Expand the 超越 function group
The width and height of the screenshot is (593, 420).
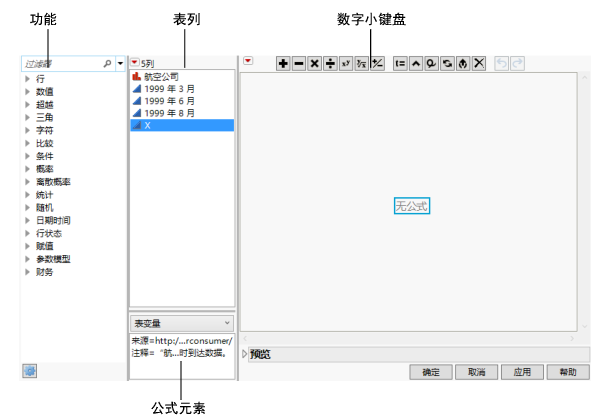pos(27,104)
